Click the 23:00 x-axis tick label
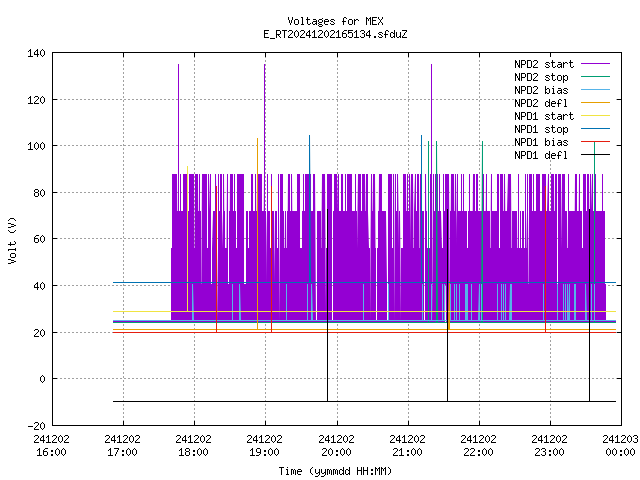This screenshot has width=640, height=480. [549, 452]
